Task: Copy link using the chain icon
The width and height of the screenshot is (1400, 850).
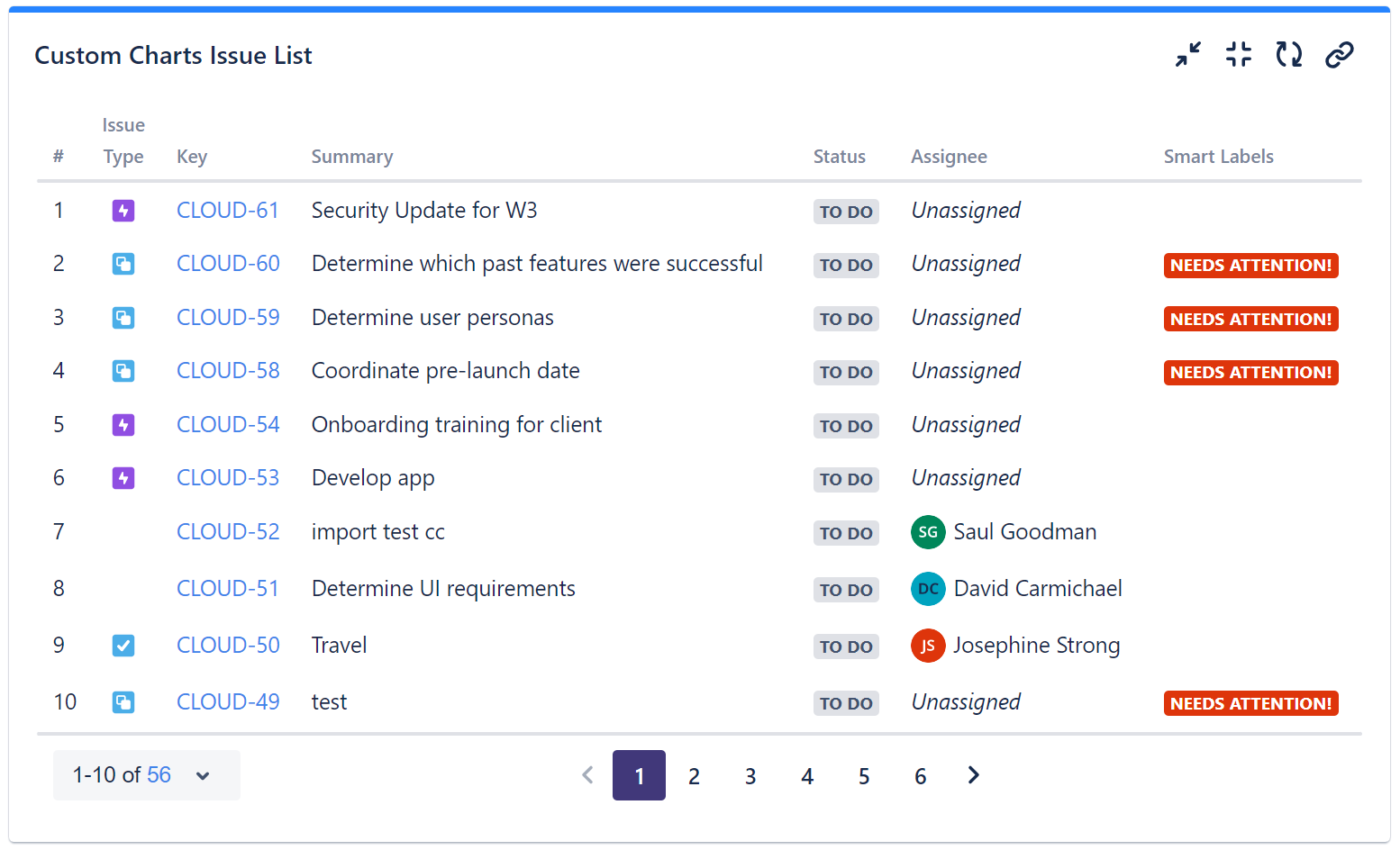Action: click(x=1340, y=55)
